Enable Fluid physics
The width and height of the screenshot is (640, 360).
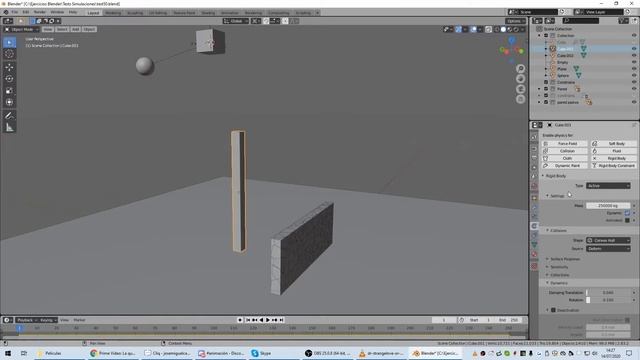click(x=613, y=151)
